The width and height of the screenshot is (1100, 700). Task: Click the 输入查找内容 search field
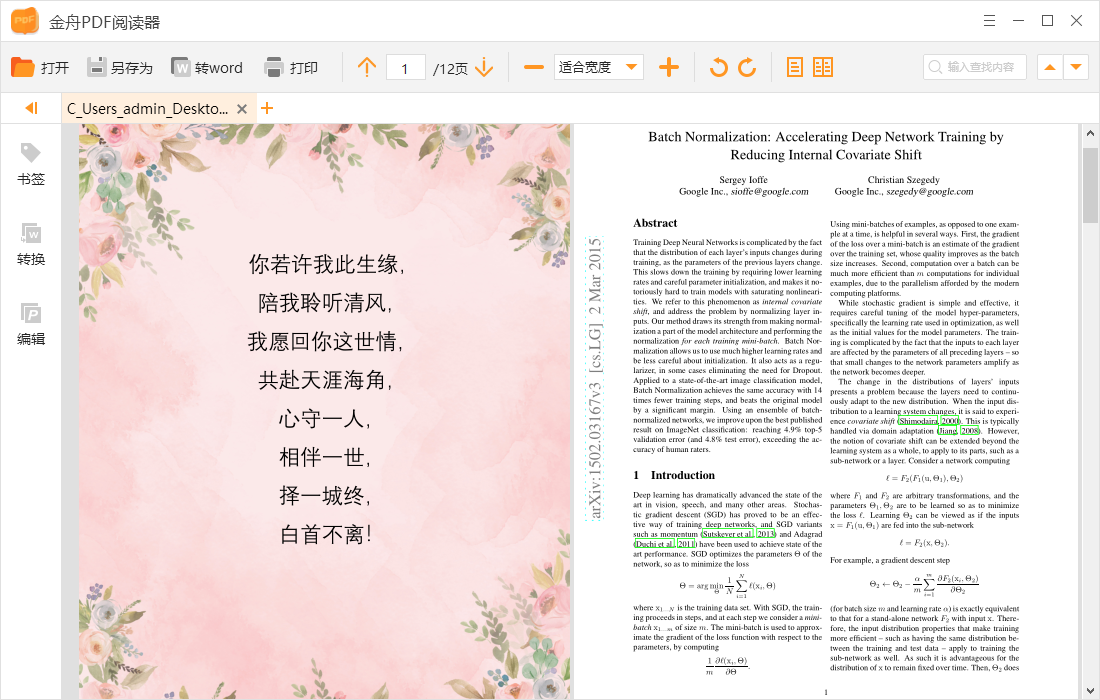tap(975, 67)
